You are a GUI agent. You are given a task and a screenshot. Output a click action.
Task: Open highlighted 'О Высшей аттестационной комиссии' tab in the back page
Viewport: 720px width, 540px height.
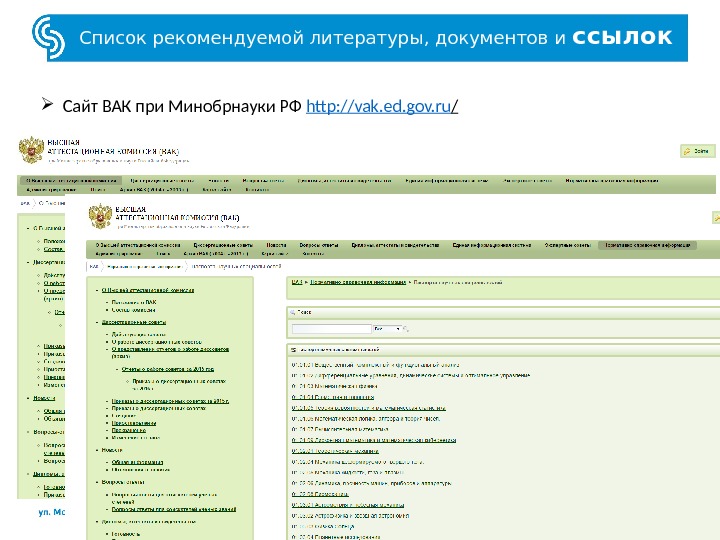coord(70,180)
